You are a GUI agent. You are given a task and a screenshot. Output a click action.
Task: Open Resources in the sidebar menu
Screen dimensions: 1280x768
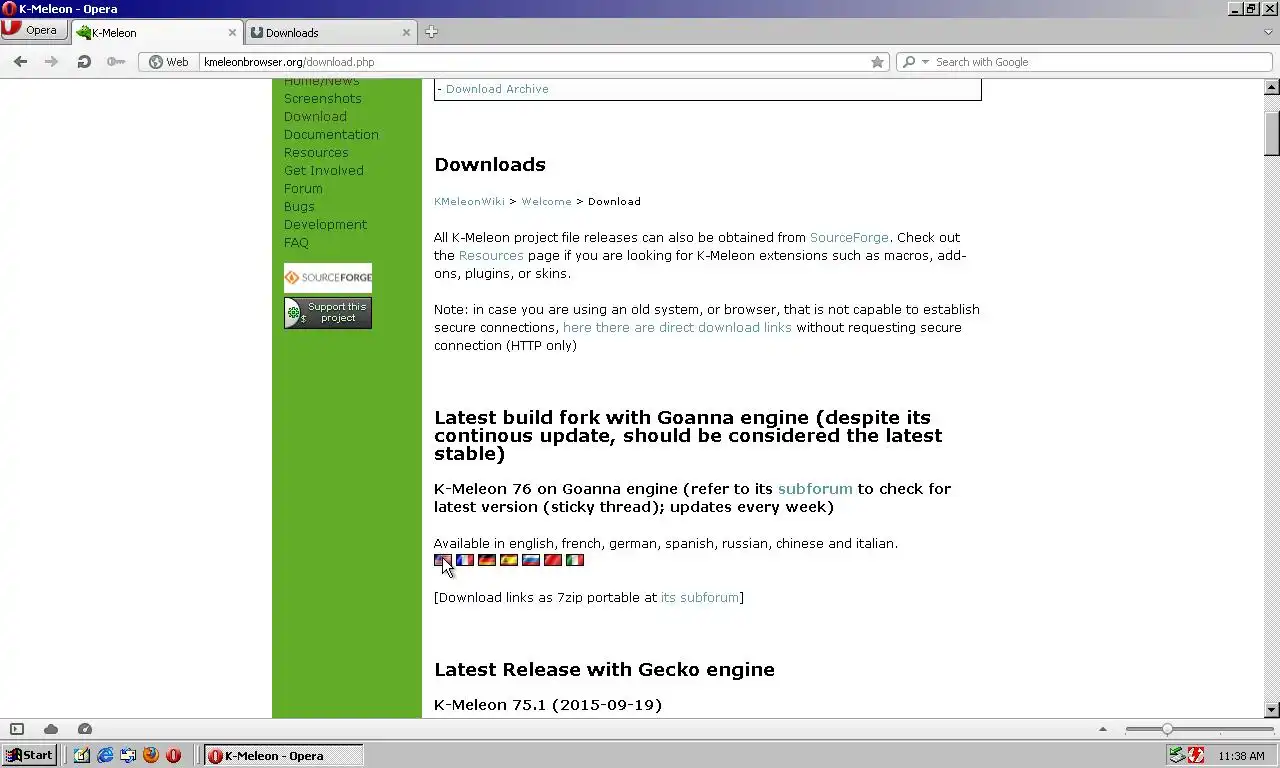click(x=316, y=153)
